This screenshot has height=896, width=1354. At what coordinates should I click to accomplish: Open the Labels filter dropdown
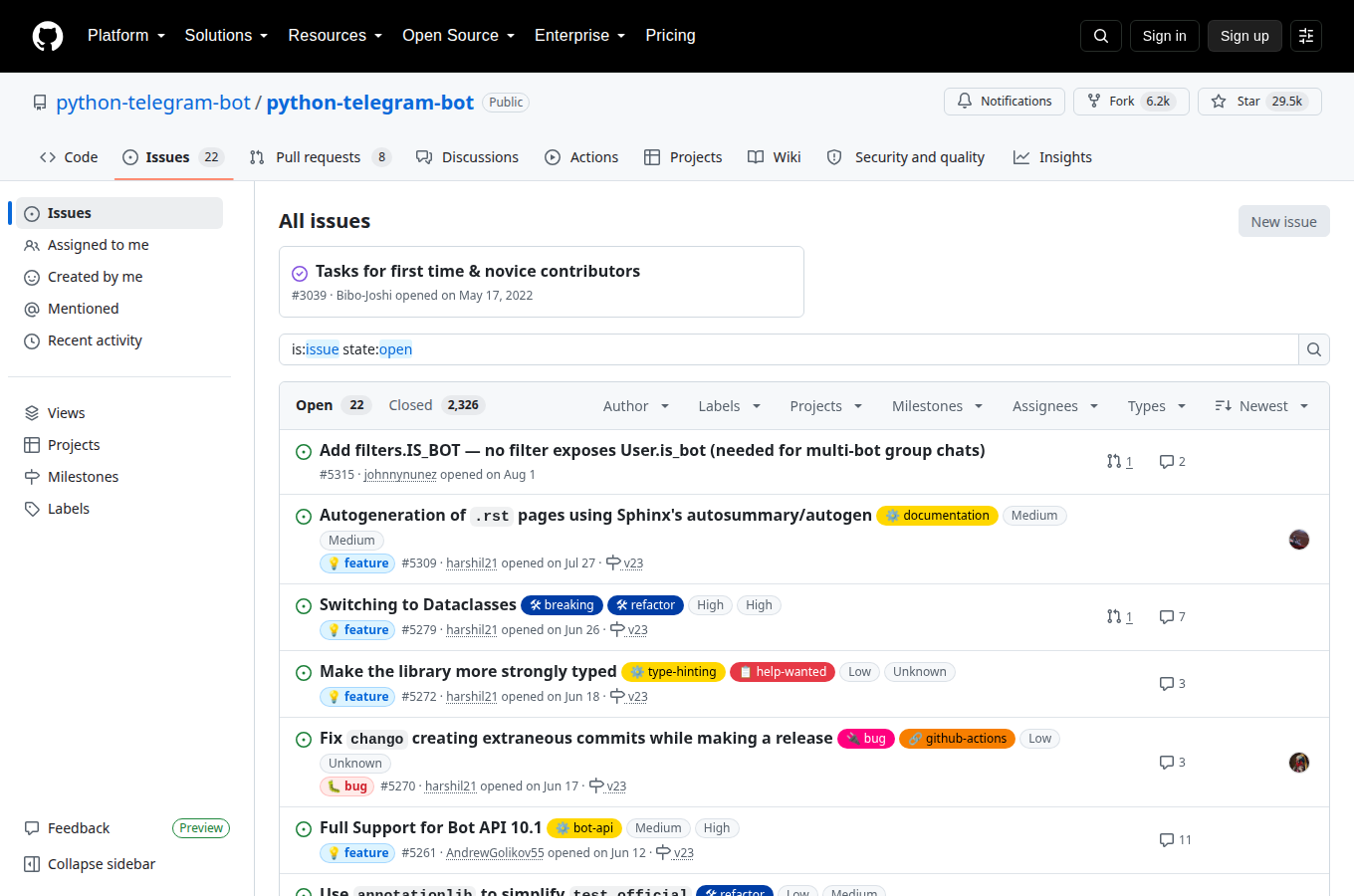pos(730,406)
